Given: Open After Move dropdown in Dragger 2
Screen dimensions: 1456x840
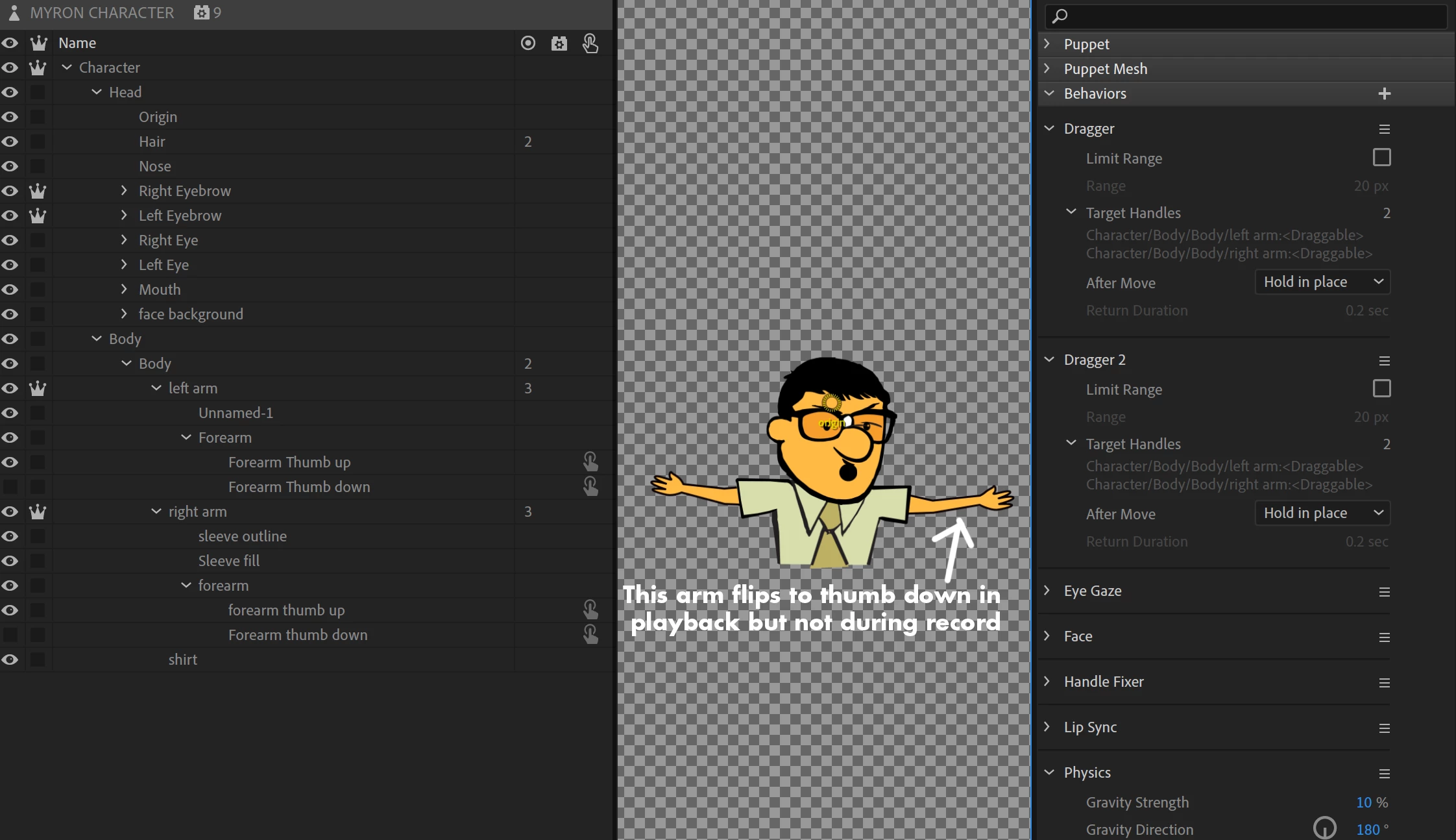Looking at the screenshot, I should click(1322, 513).
